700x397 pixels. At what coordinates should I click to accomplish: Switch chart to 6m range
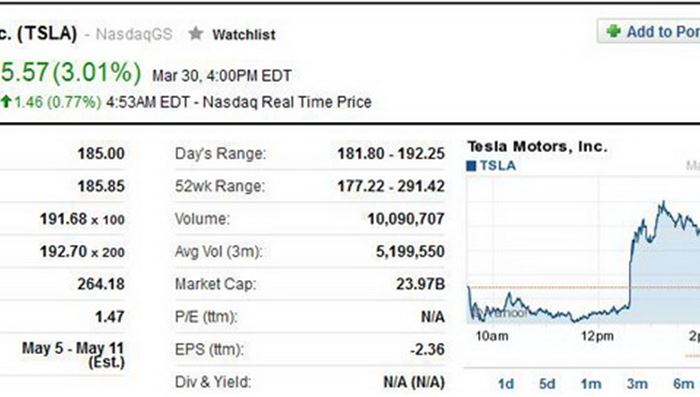[x=683, y=384]
